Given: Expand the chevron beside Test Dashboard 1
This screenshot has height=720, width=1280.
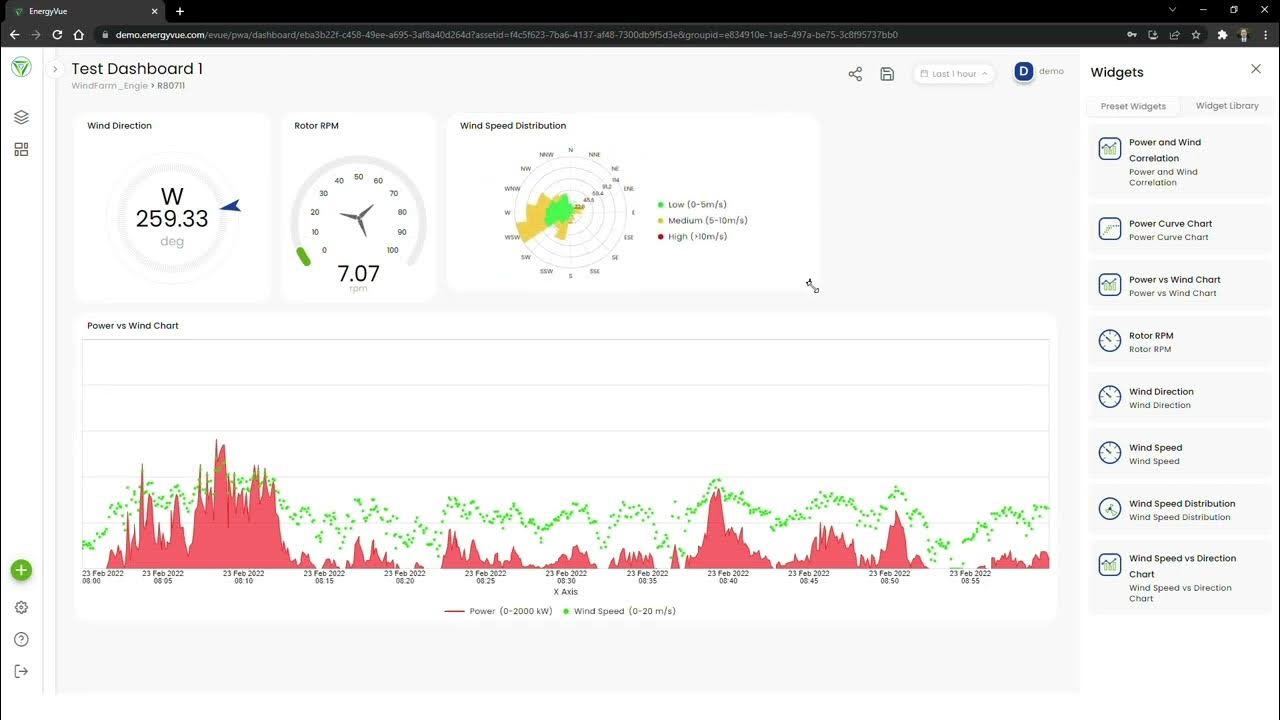Looking at the screenshot, I should (55, 70).
